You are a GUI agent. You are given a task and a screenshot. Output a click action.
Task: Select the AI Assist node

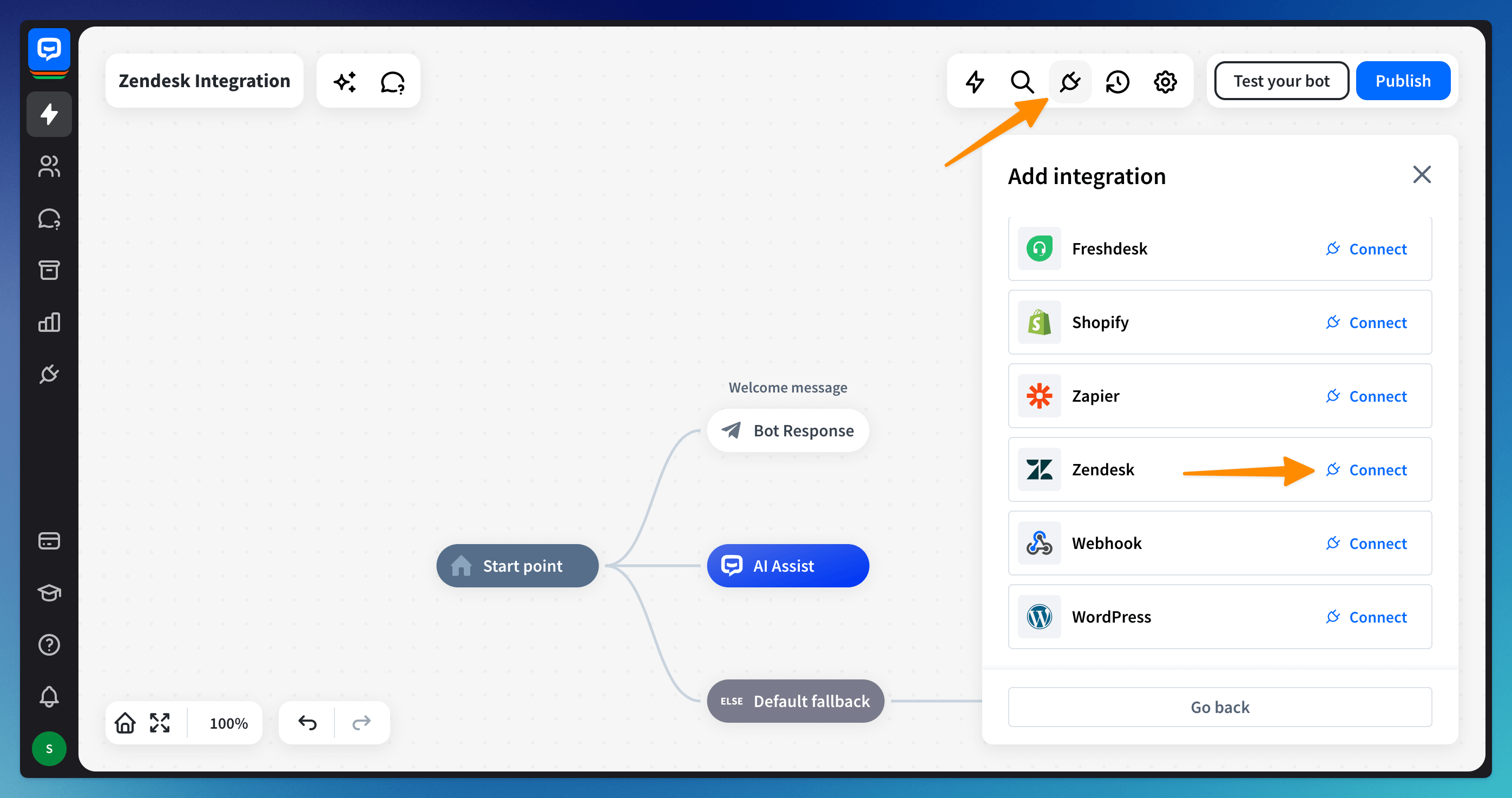[x=787, y=565]
